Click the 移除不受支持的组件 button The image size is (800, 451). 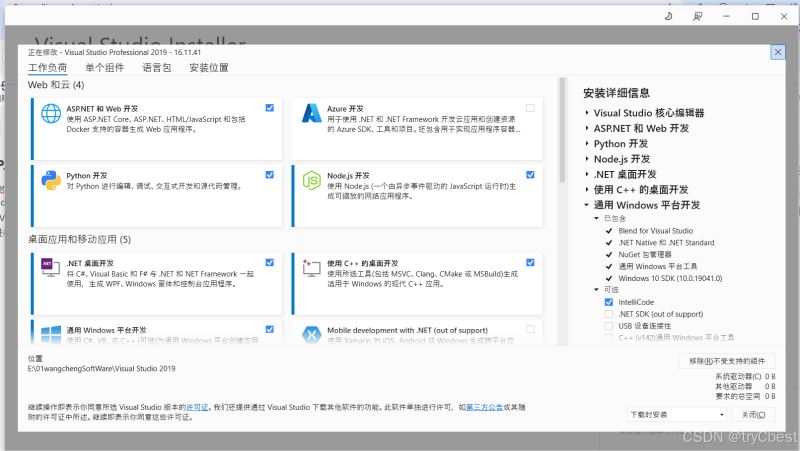[x=727, y=361]
